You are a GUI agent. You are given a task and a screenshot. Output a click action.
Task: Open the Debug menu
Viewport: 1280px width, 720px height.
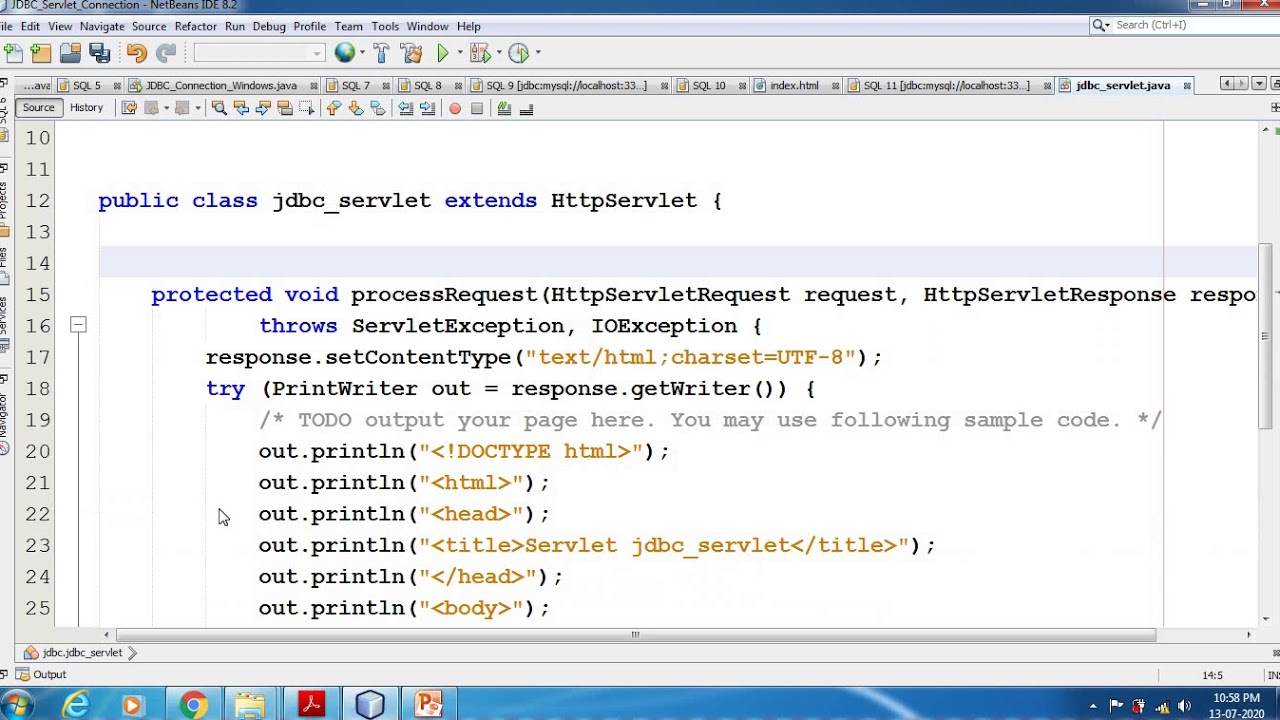coord(269,26)
